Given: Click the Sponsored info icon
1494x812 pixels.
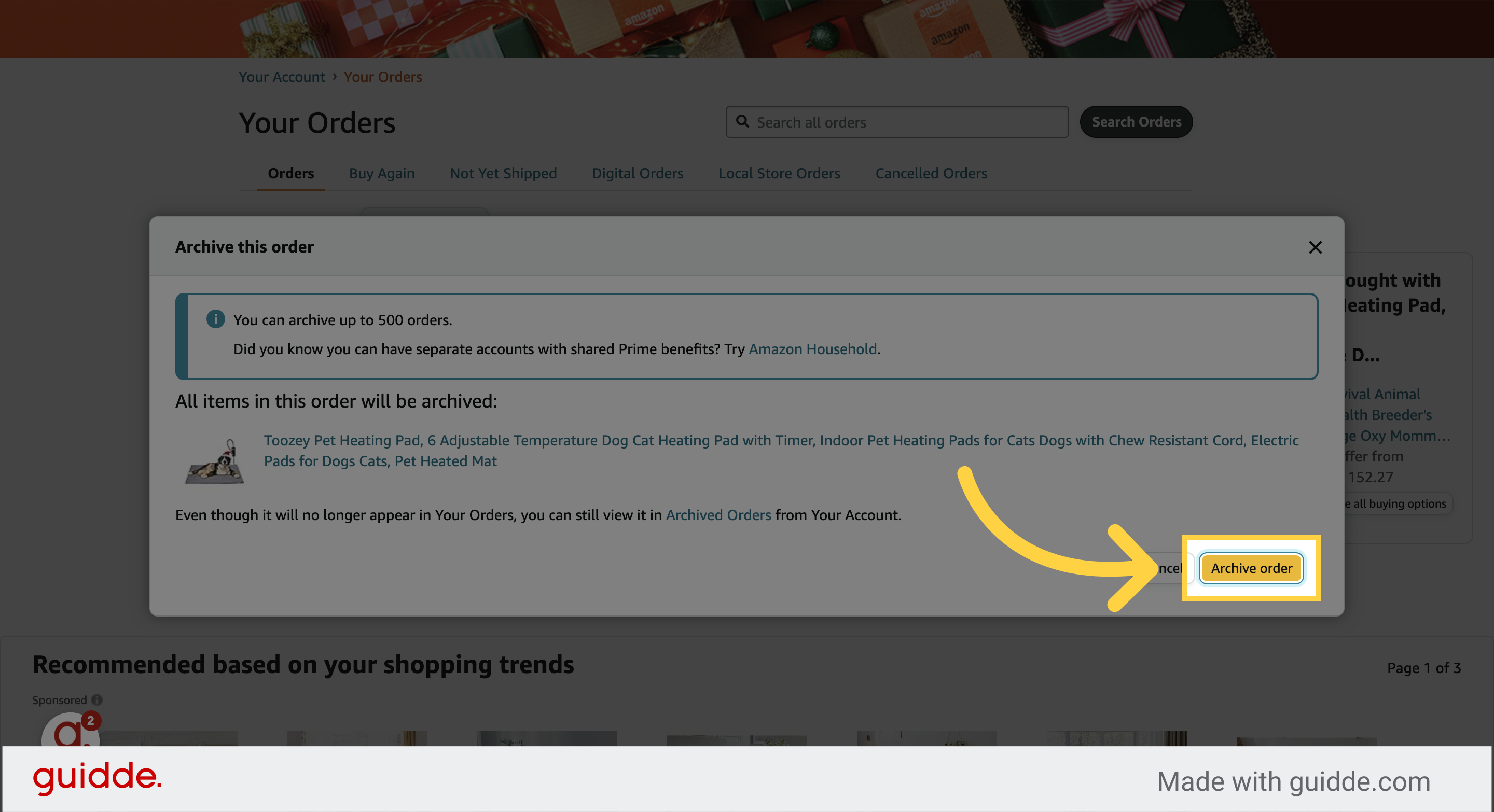Looking at the screenshot, I should click(97, 700).
